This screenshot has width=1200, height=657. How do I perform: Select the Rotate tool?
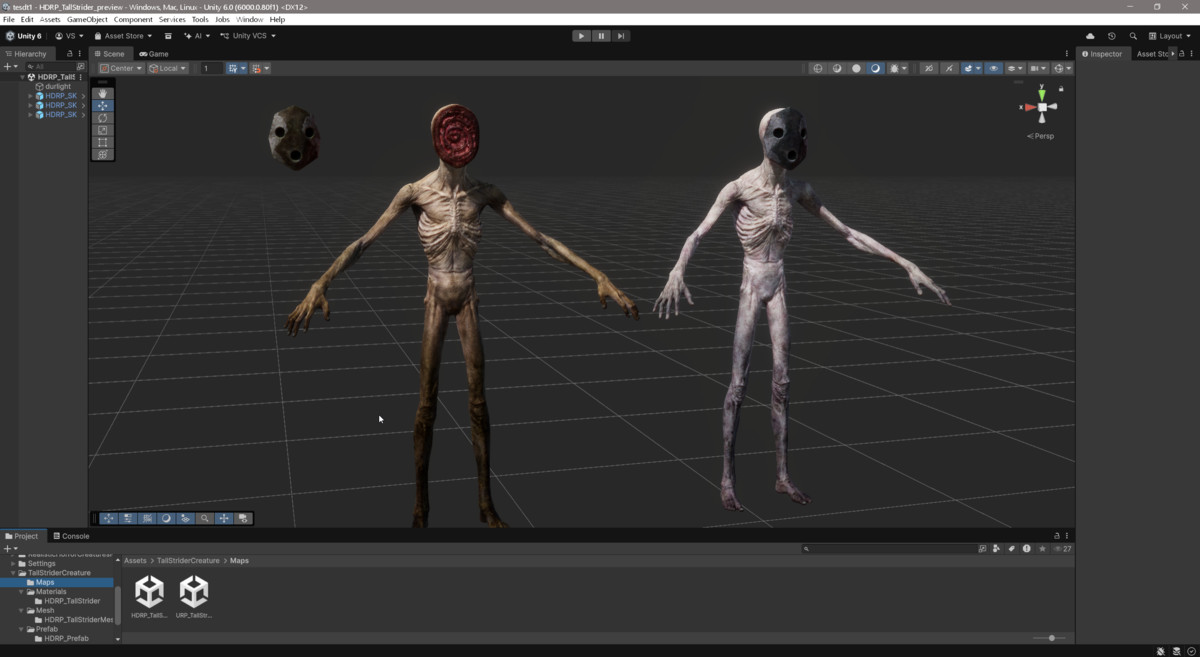103,118
